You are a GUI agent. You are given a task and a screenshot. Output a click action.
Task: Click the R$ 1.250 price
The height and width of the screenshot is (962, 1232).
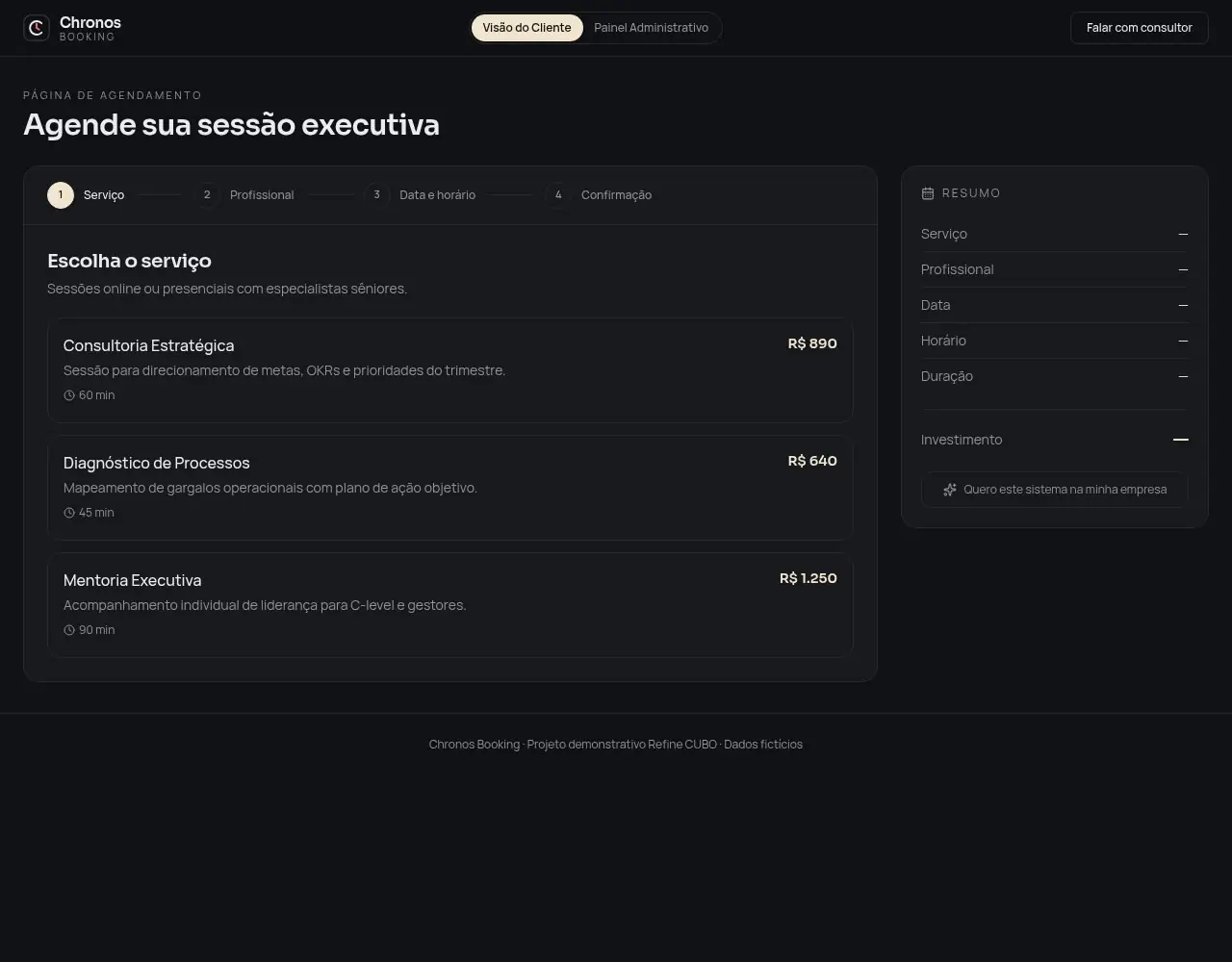click(x=808, y=578)
